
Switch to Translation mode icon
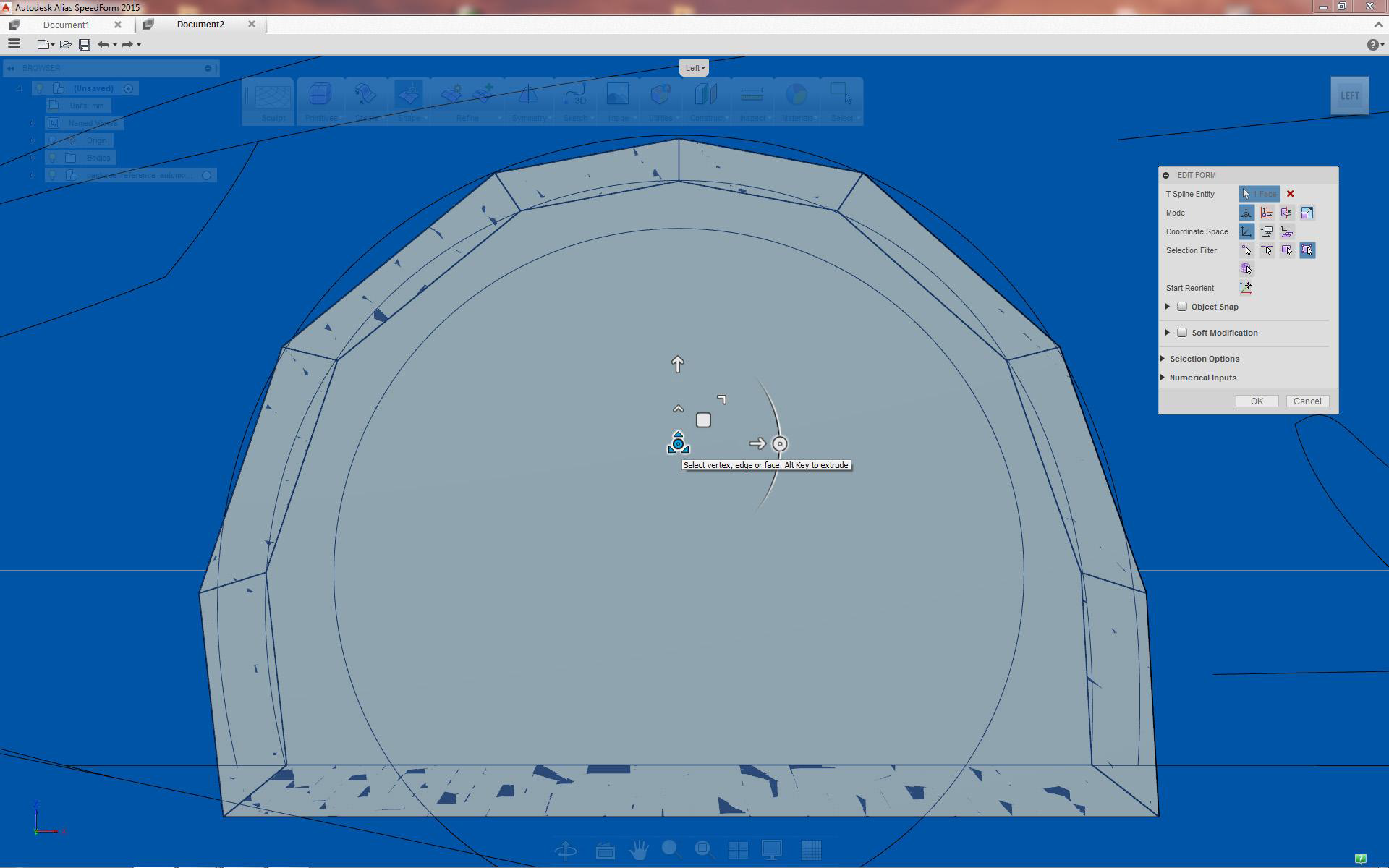1266,213
